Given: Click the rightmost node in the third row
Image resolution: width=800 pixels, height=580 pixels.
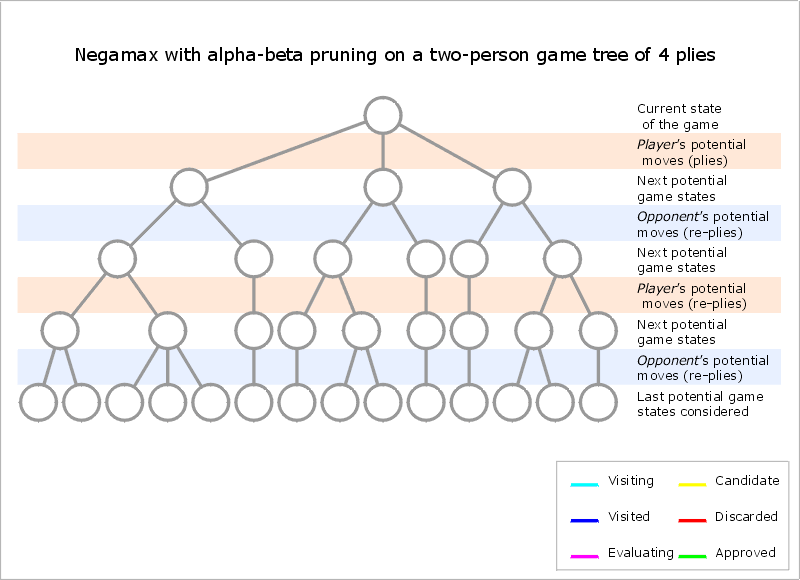Looking at the screenshot, I should coord(564,259).
